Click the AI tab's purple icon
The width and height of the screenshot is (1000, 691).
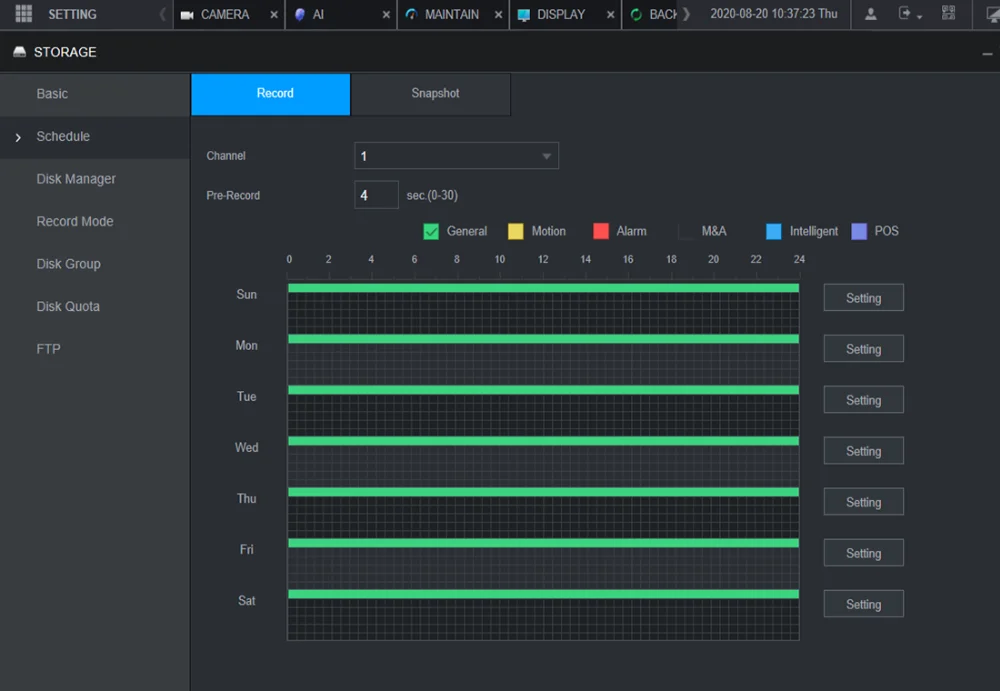[x=300, y=14]
